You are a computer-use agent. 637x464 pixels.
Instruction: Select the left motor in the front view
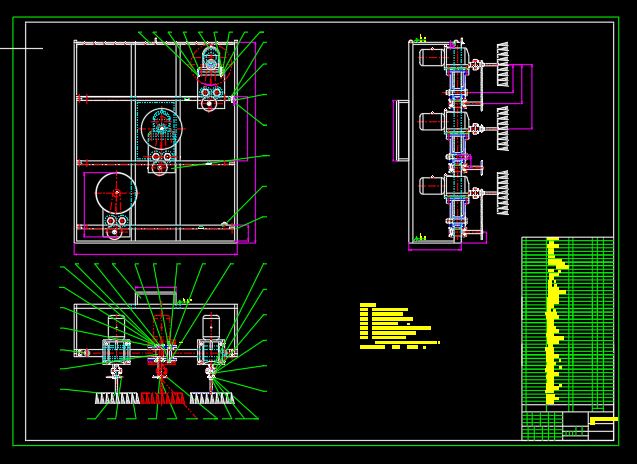(116, 327)
